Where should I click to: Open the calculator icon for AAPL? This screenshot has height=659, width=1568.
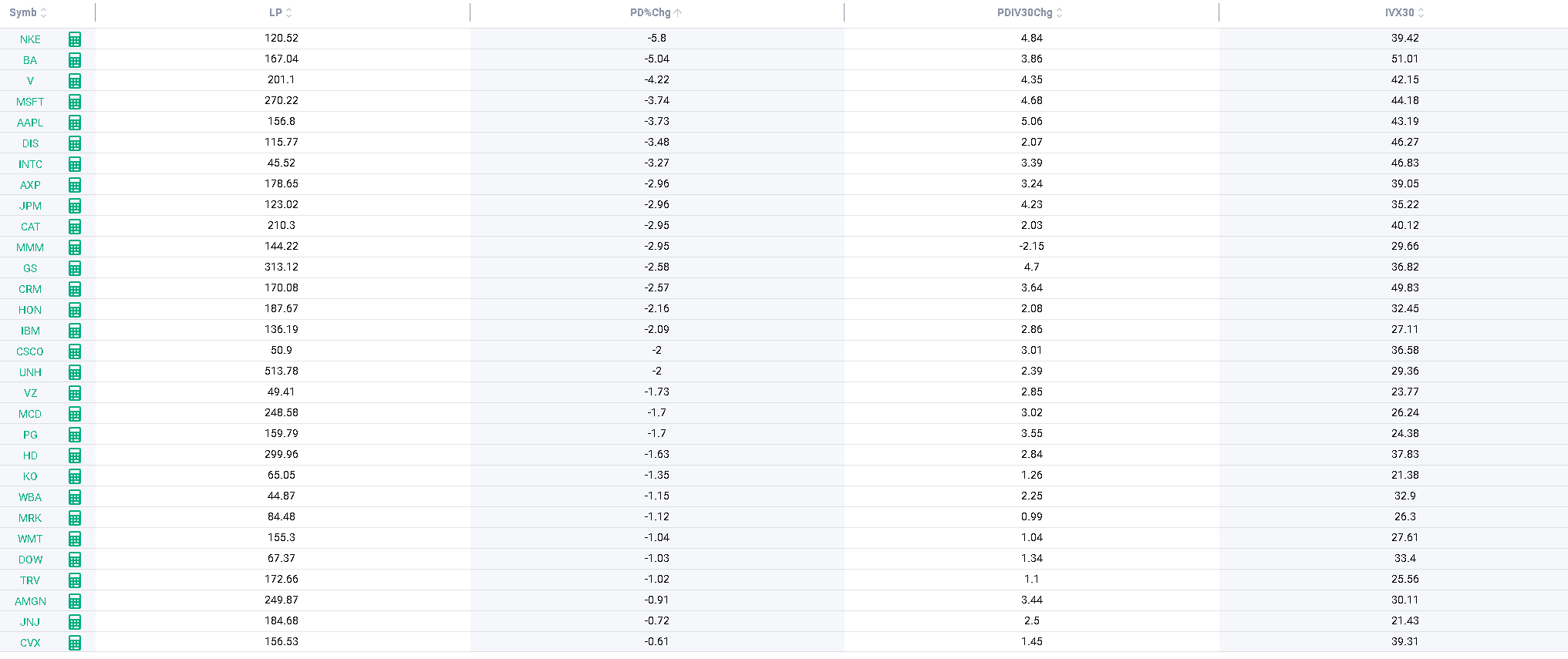(75, 123)
